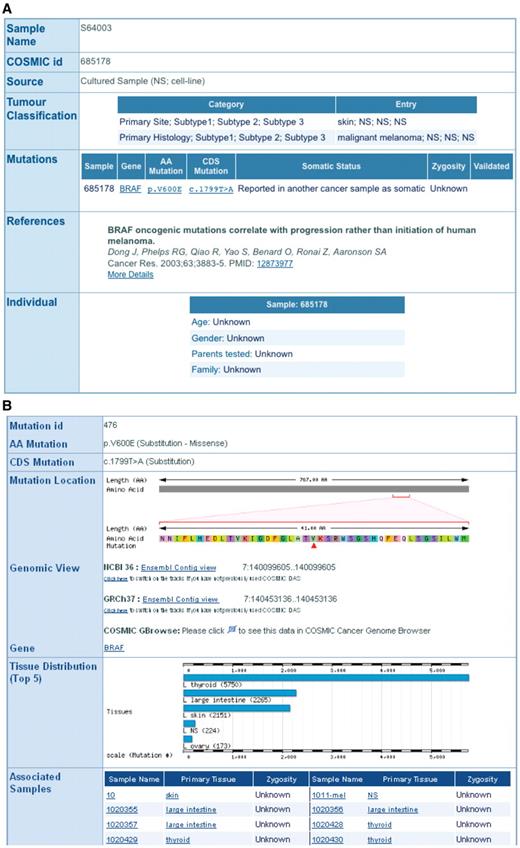This screenshot has height=848, width=520.
Task: Select 'p.V600E (Substitution - Missense)' text
Action: pos(165,443)
